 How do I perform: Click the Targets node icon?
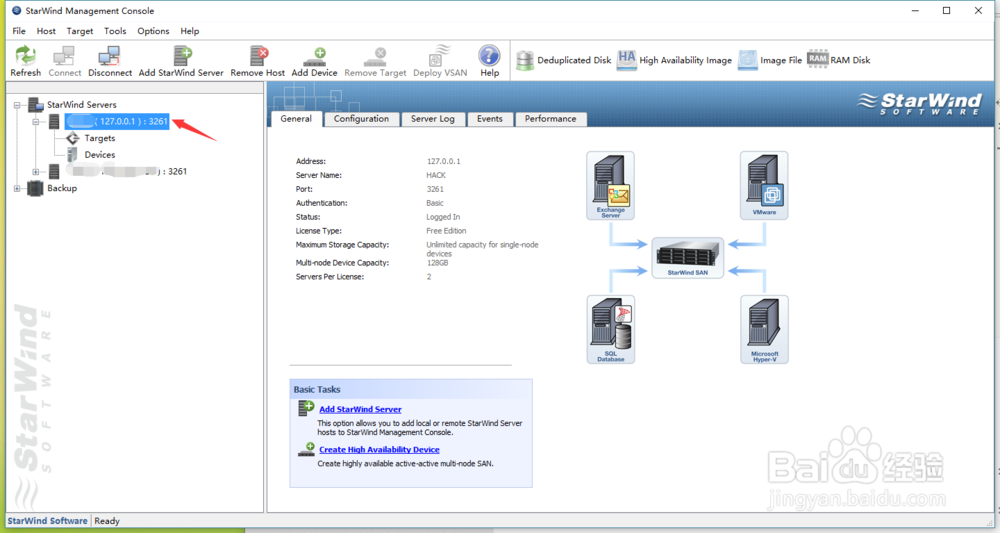[x=73, y=138]
